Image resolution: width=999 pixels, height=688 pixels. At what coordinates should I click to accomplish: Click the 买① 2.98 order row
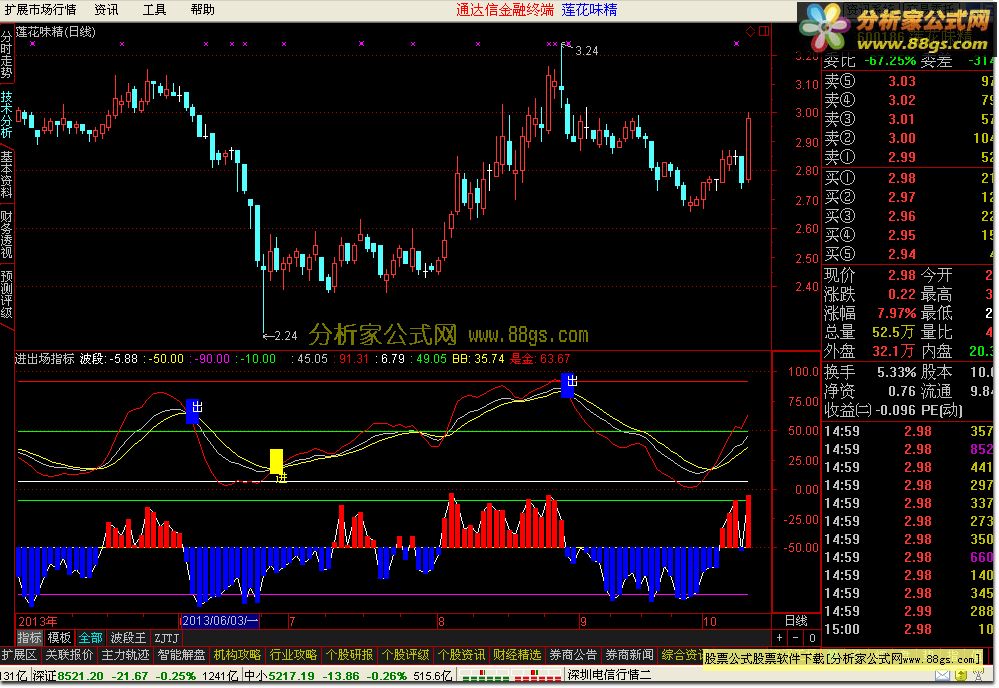pyautogui.click(x=909, y=178)
